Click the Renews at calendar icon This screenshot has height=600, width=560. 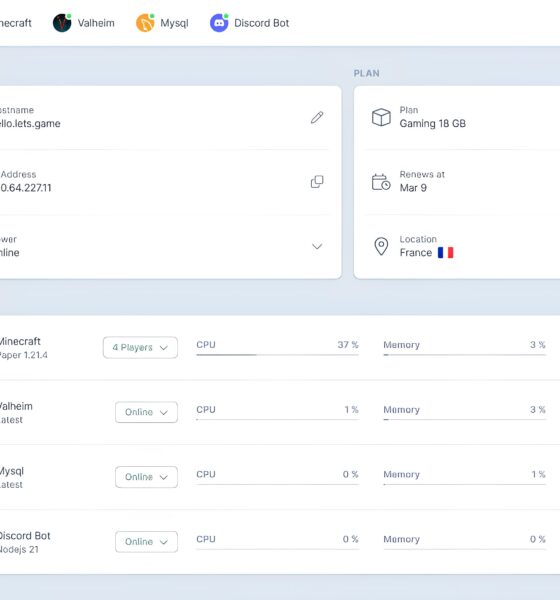[x=381, y=182]
